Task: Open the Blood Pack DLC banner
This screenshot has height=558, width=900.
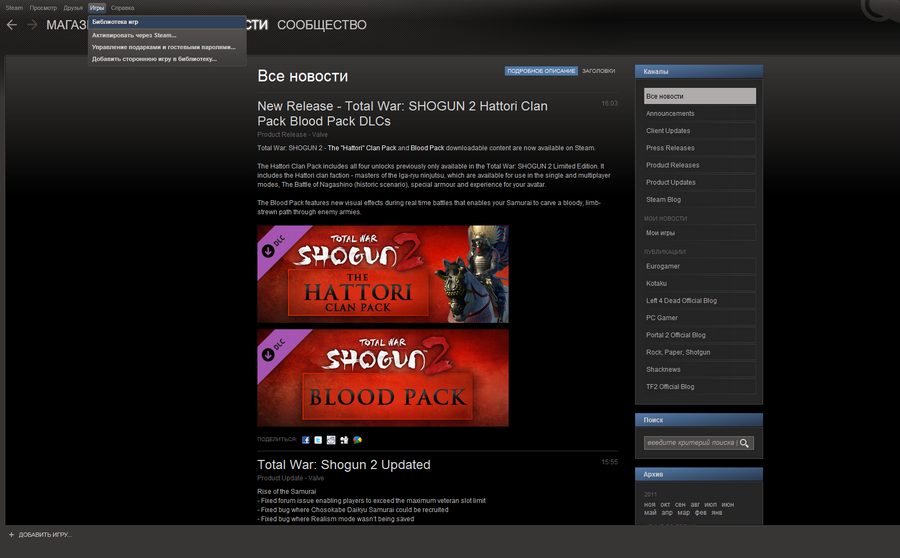Action: (383, 378)
